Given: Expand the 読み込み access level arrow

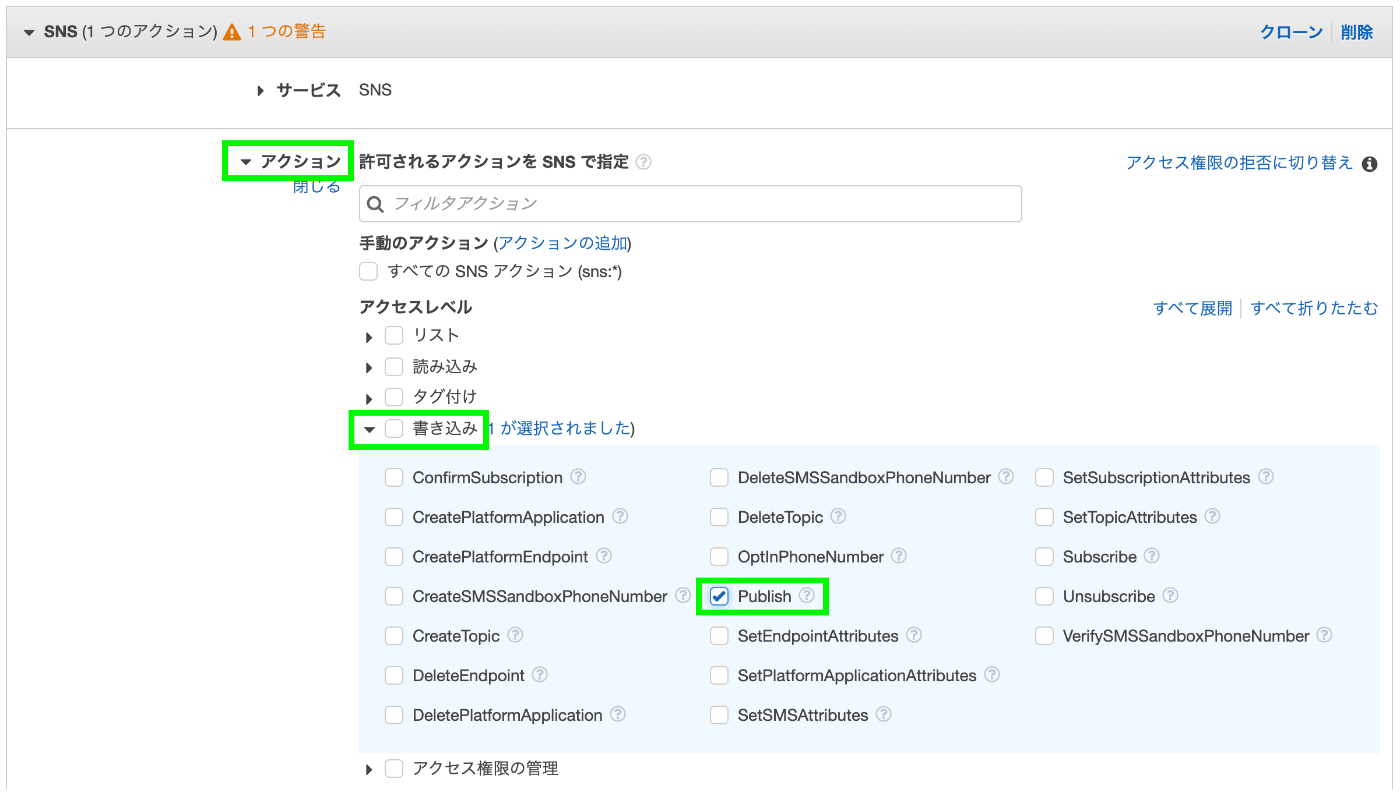Looking at the screenshot, I should 369,369.
